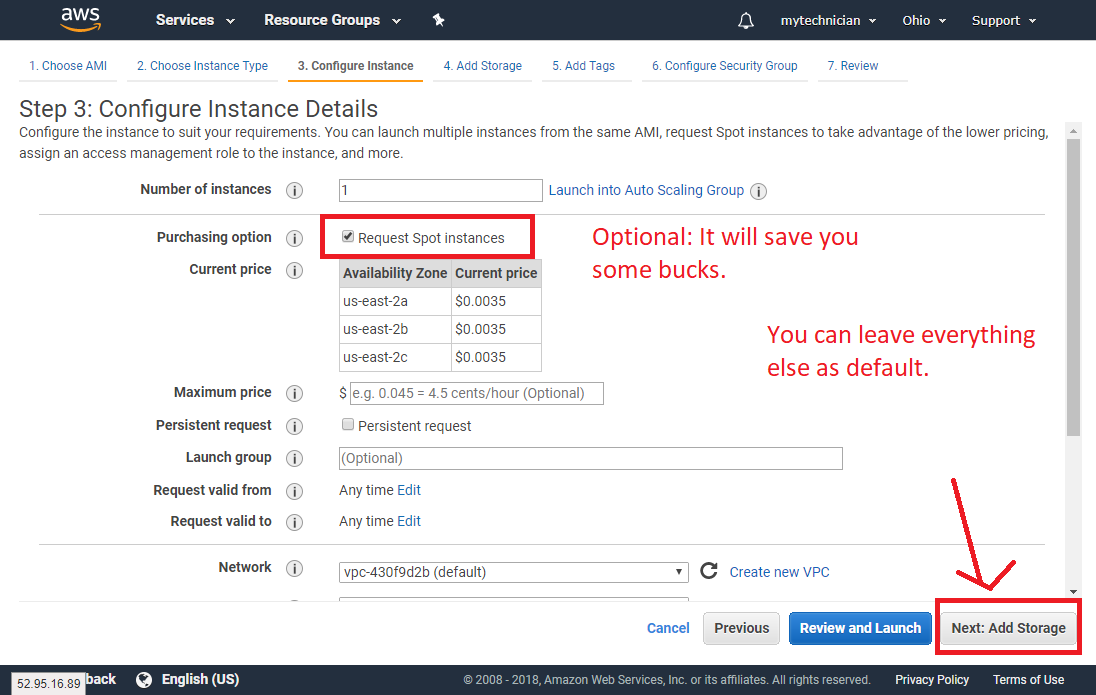
Task: Cancel the instance wizard
Action: pyautogui.click(x=668, y=628)
